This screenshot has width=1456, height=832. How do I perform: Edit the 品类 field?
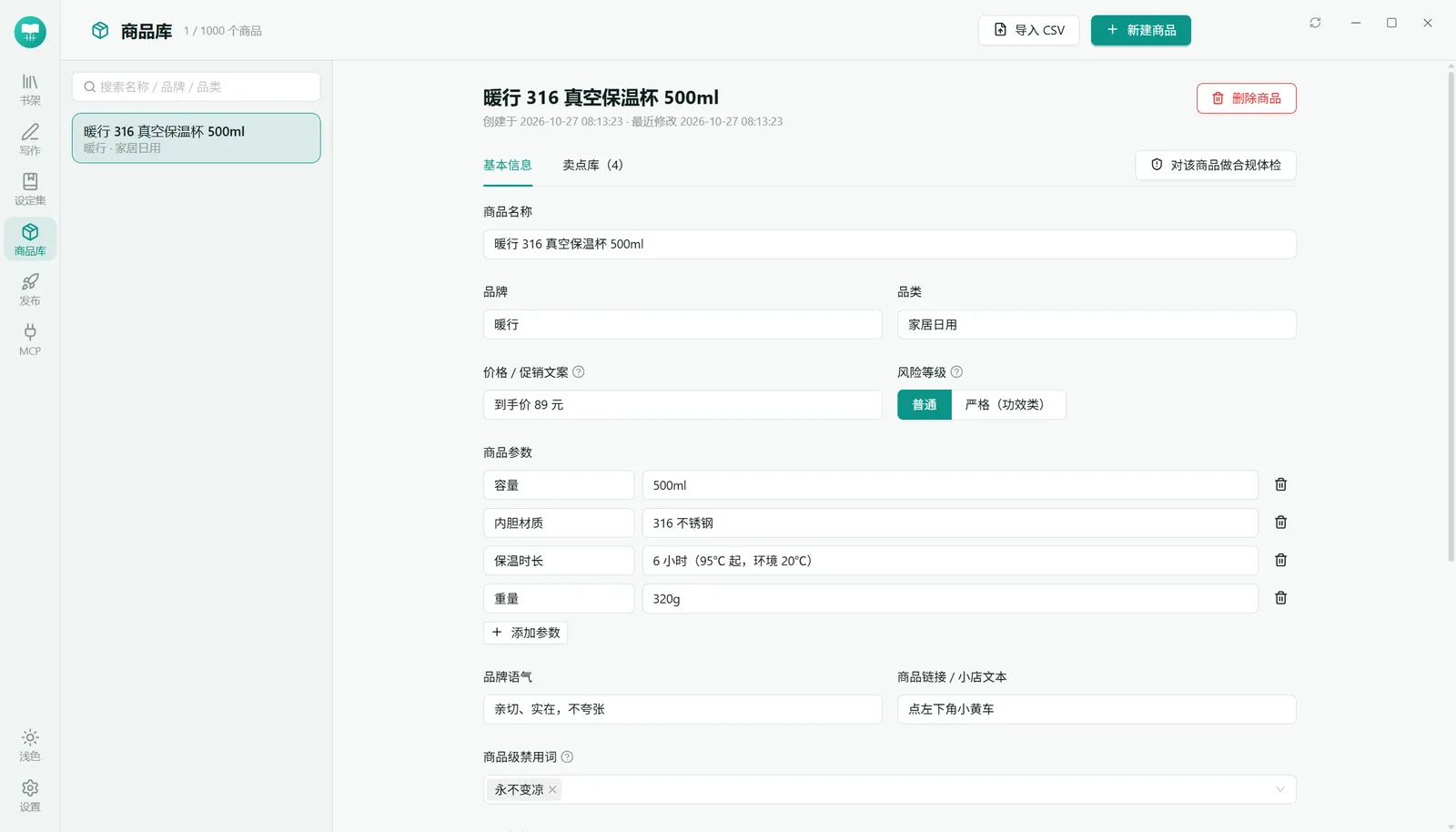click(x=1097, y=324)
